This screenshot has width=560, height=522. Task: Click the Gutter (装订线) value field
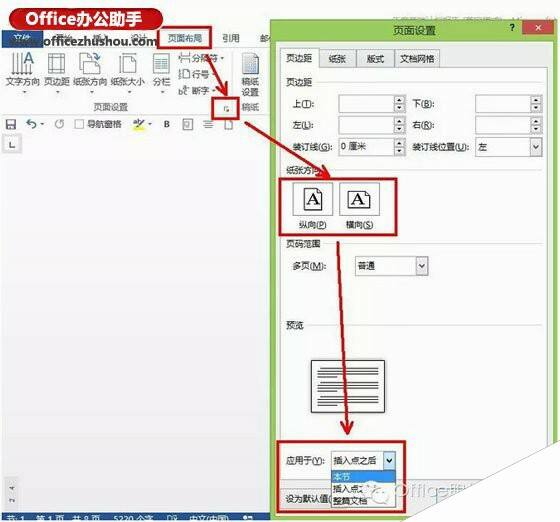click(366, 147)
